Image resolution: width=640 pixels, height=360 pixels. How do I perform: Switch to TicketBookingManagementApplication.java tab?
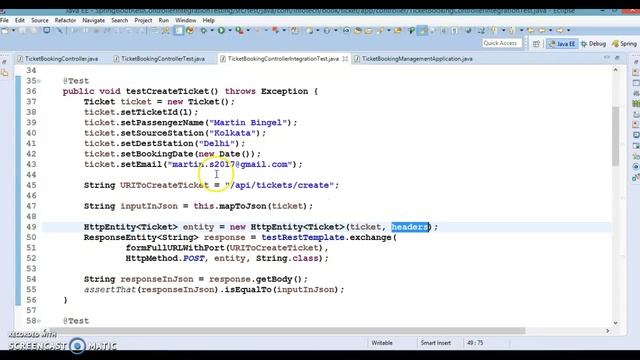pos(413,59)
